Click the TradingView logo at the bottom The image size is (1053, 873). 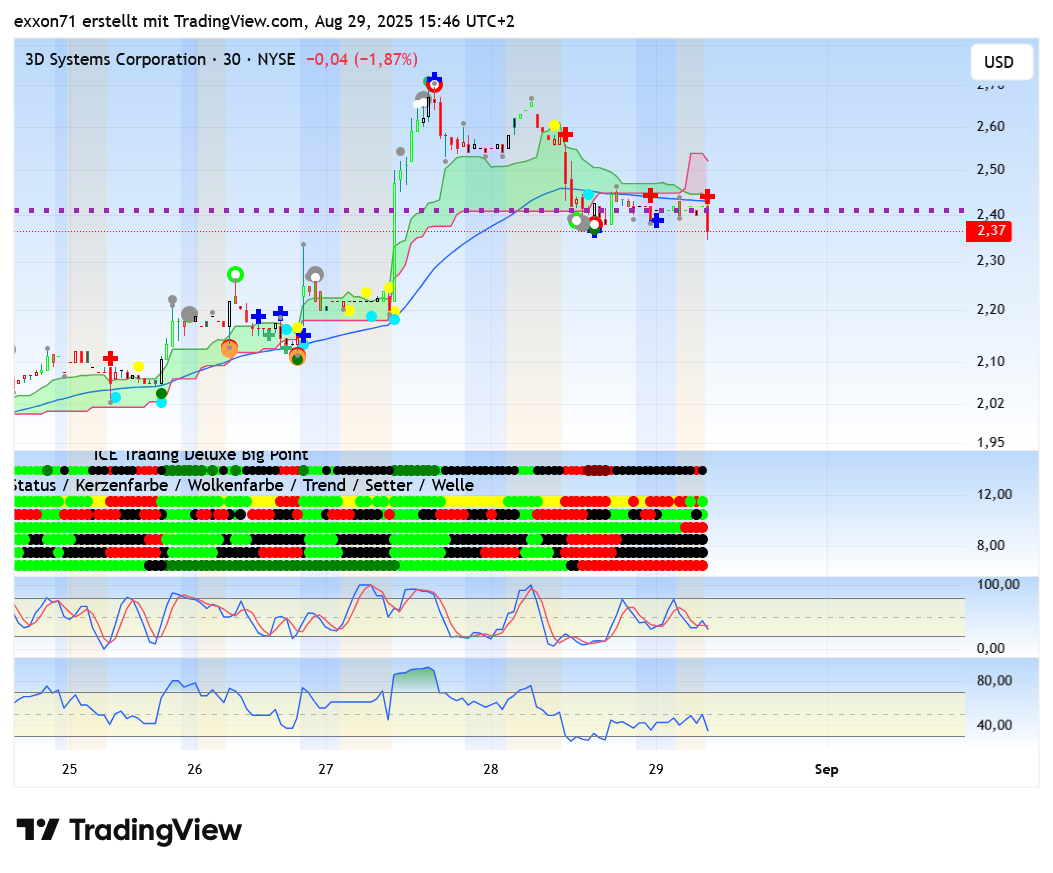point(129,830)
